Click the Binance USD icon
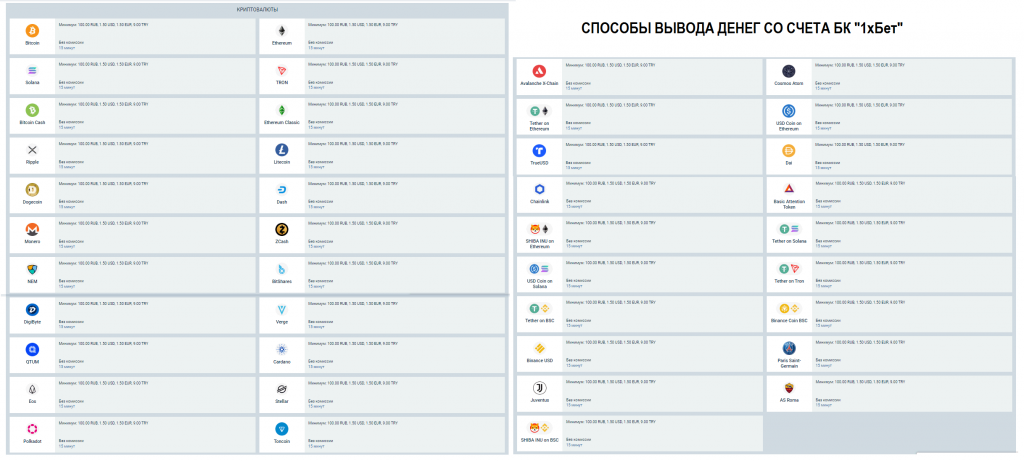The height and width of the screenshot is (461, 1024). tap(539, 346)
